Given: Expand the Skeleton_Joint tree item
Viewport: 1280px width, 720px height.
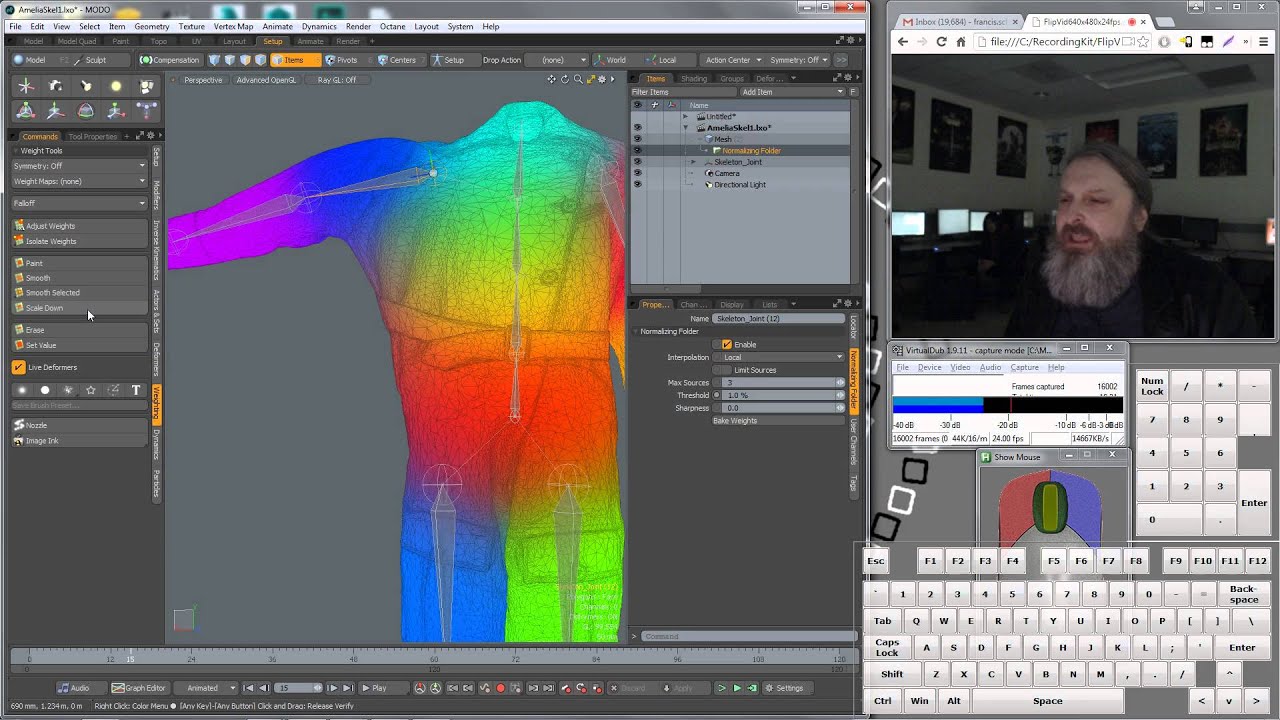Looking at the screenshot, I should point(693,162).
